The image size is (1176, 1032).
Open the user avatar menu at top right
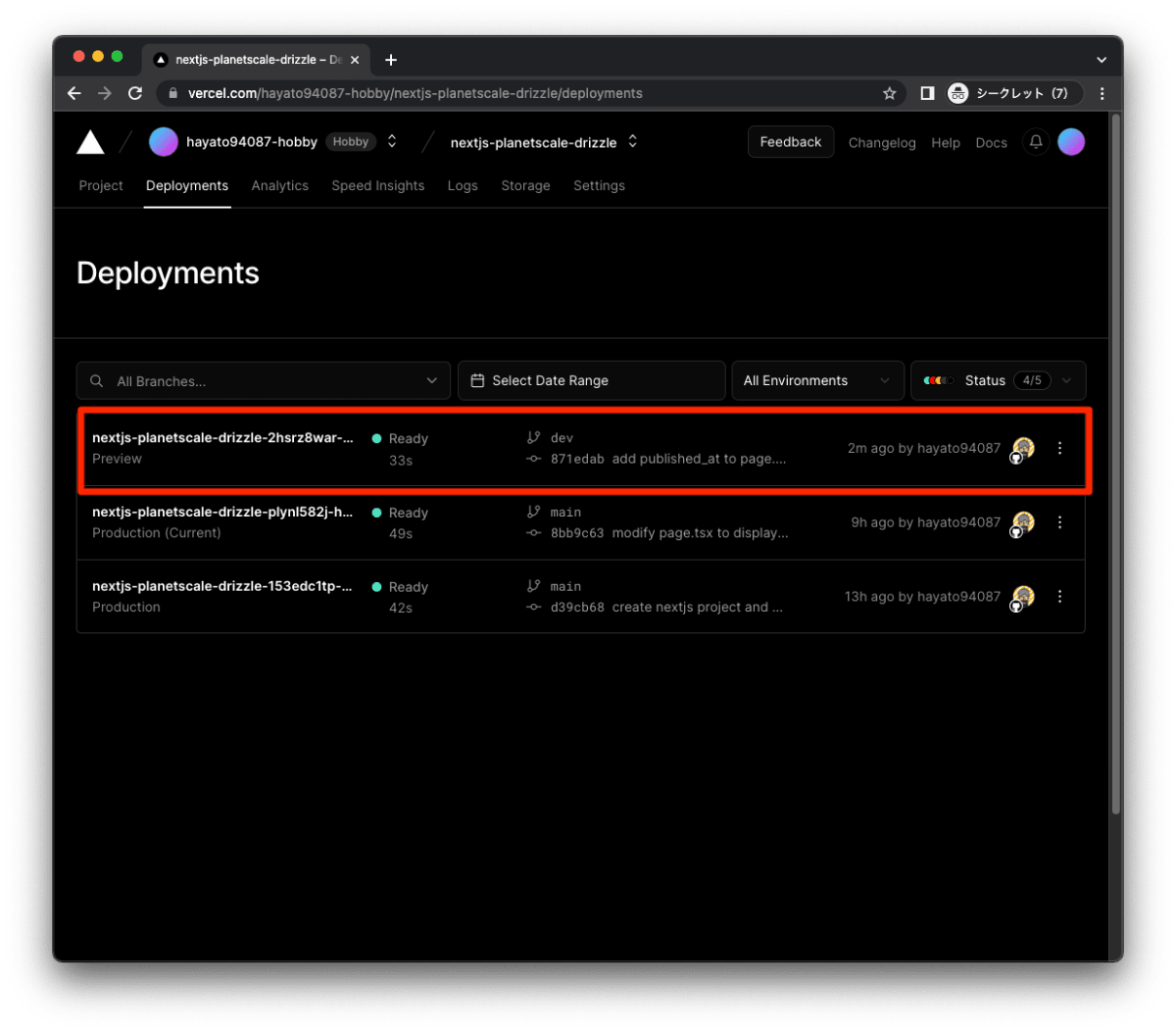(x=1071, y=142)
